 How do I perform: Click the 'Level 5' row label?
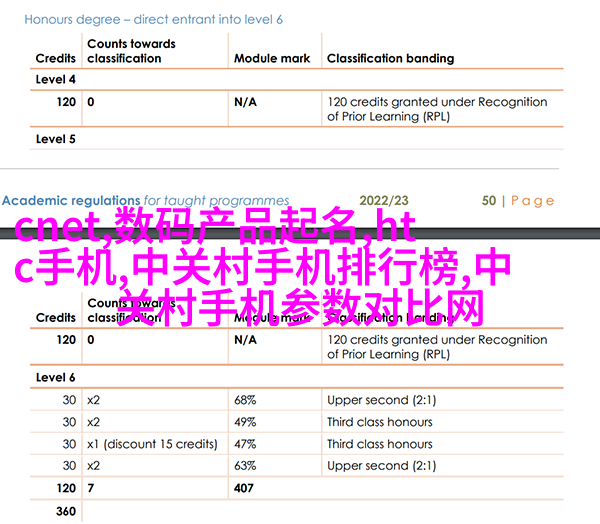pyautogui.click(x=55, y=139)
